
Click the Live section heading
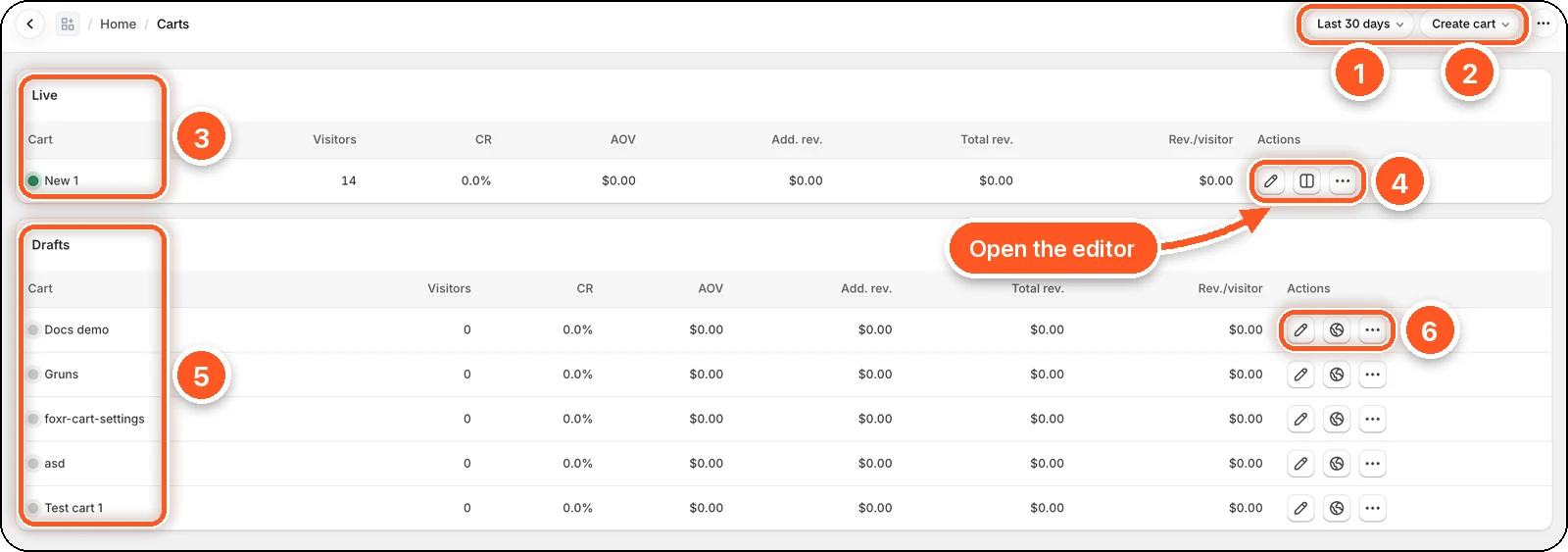(x=44, y=95)
